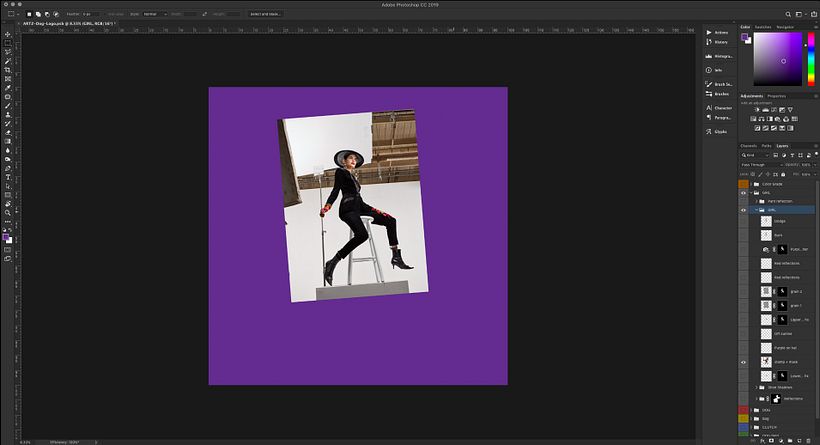This screenshot has width=820, height=445.
Task: Hide the stamp + mask layer
Action: 743,362
